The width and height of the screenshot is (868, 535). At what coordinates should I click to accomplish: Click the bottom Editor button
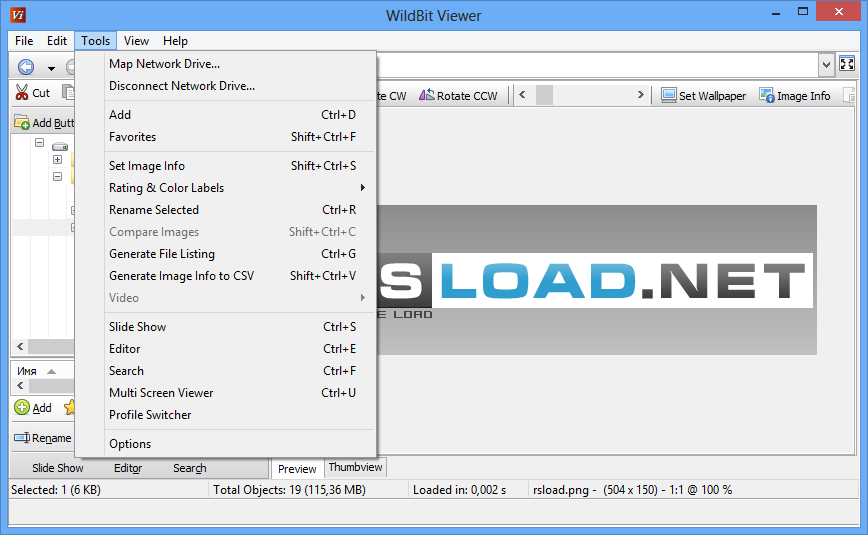click(x=128, y=468)
